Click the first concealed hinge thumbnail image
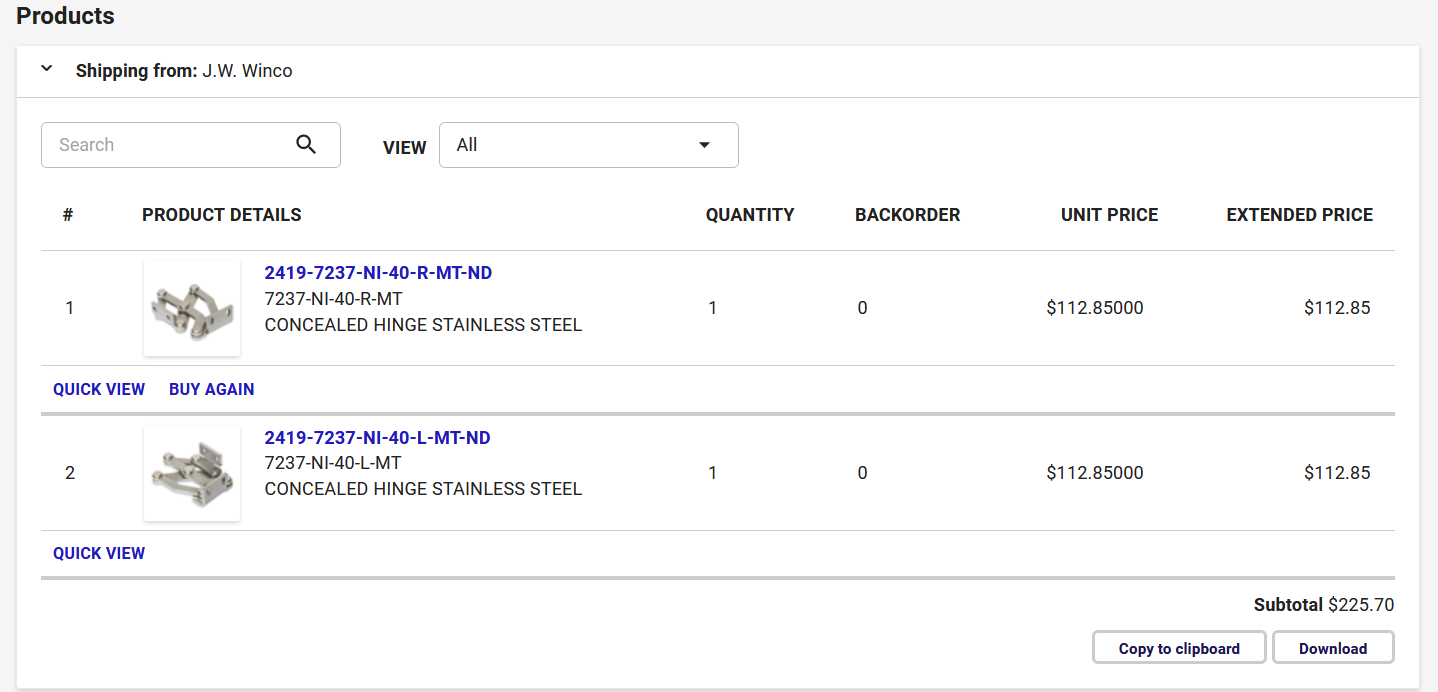The height and width of the screenshot is (692, 1438). 192,308
